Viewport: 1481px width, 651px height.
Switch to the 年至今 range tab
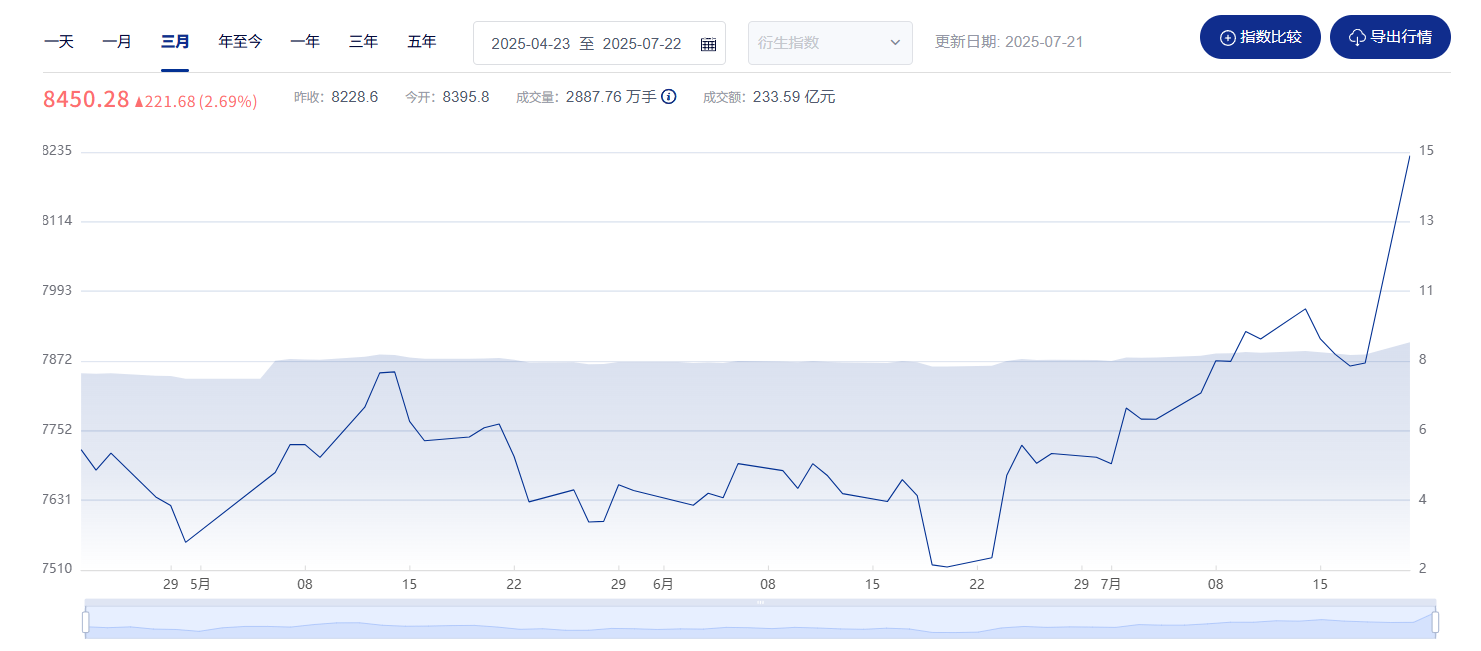point(241,42)
